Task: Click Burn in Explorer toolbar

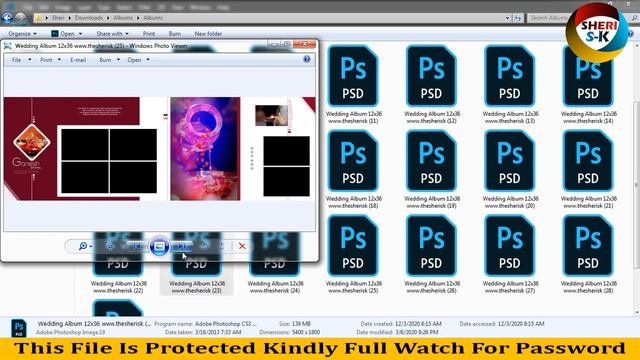Action: [x=174, y=33]
